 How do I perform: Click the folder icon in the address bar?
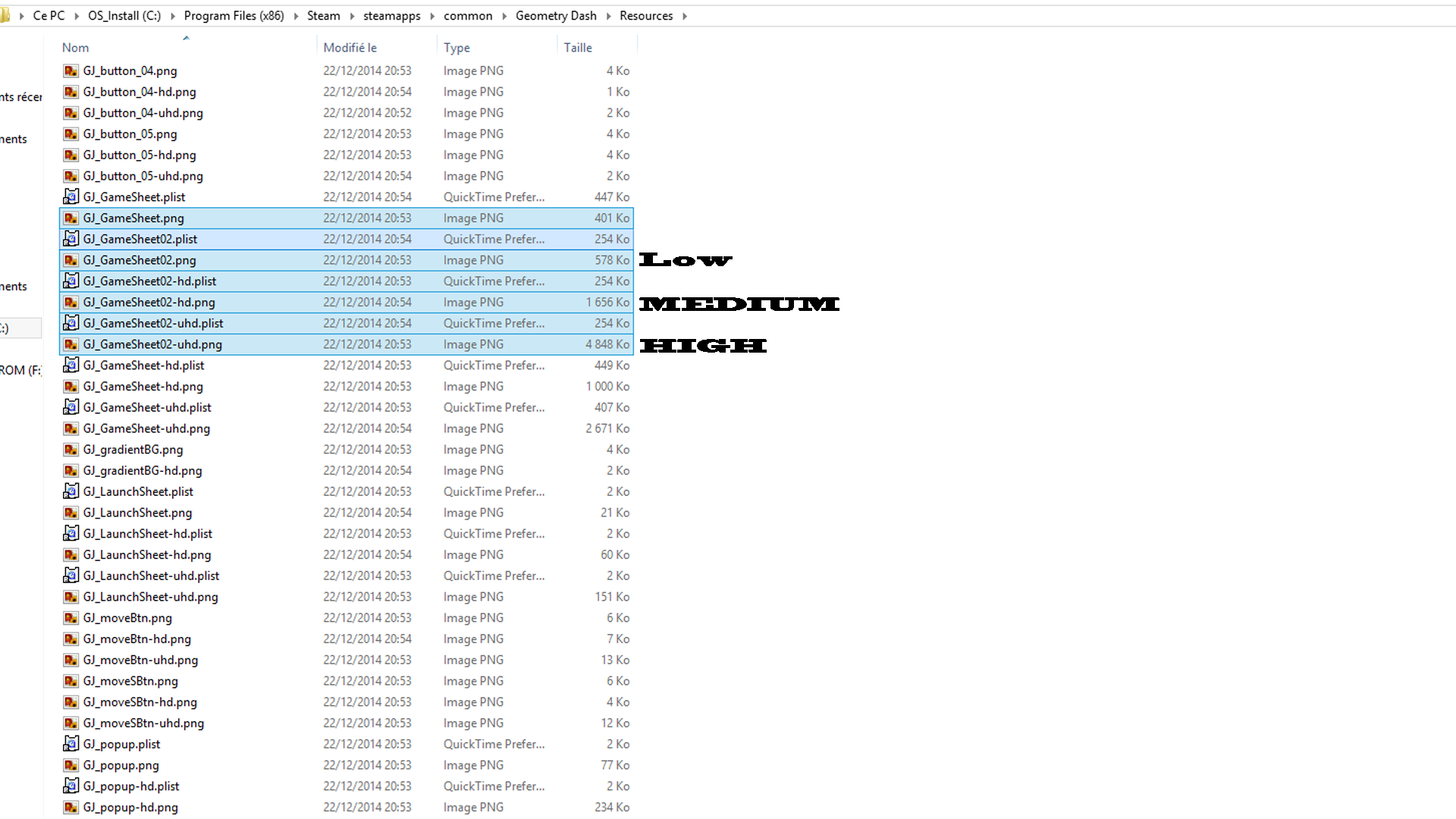5,16
